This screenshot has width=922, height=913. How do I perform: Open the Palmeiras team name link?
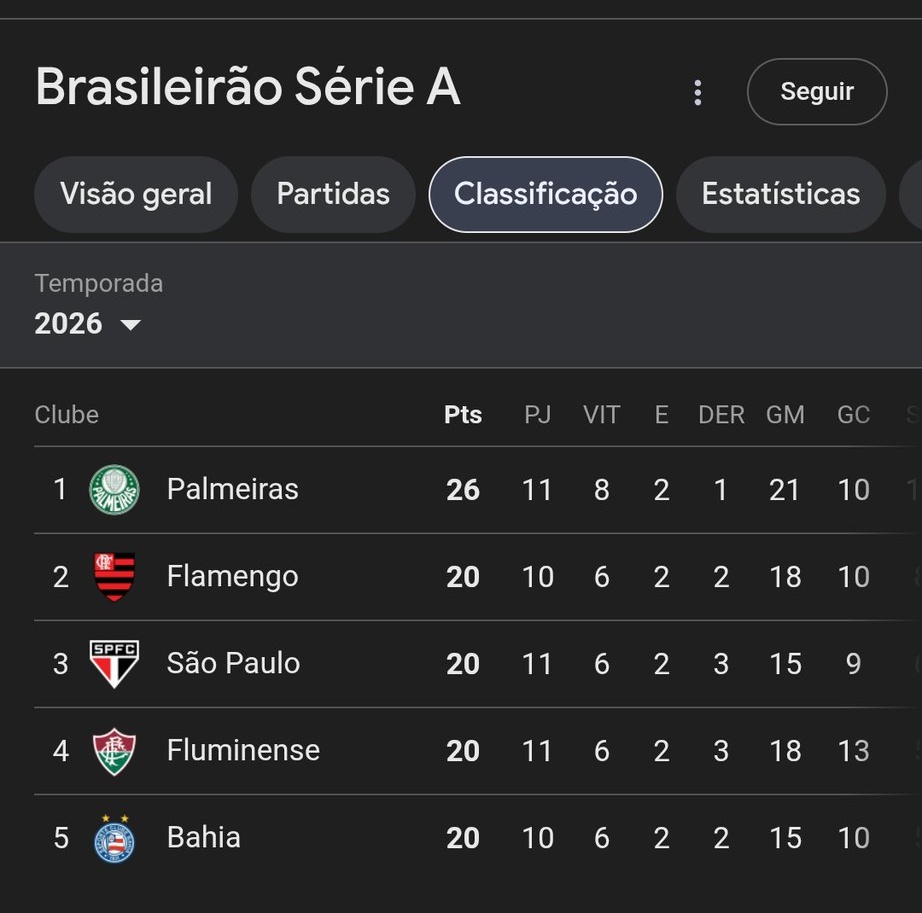point(232,490)
